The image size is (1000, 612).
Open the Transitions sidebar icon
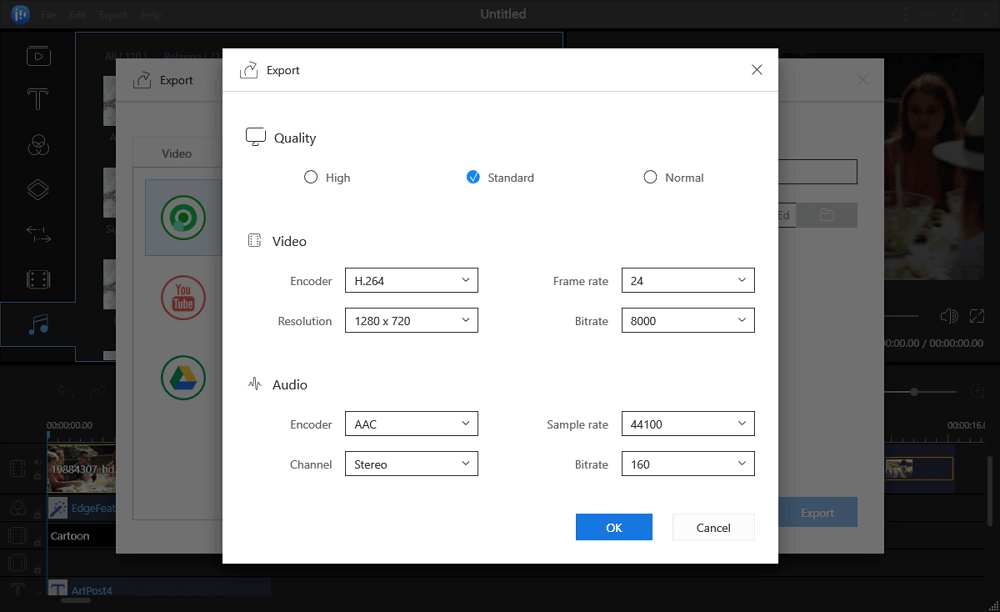[x=38, y=235]
